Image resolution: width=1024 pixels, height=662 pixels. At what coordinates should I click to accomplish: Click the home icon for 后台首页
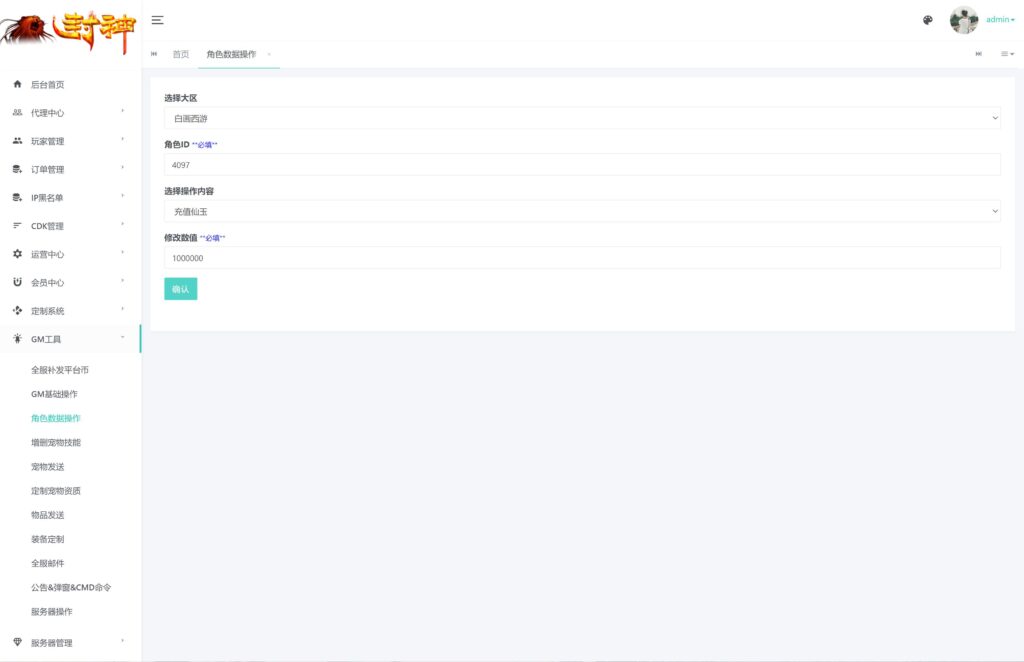(17, 85)
